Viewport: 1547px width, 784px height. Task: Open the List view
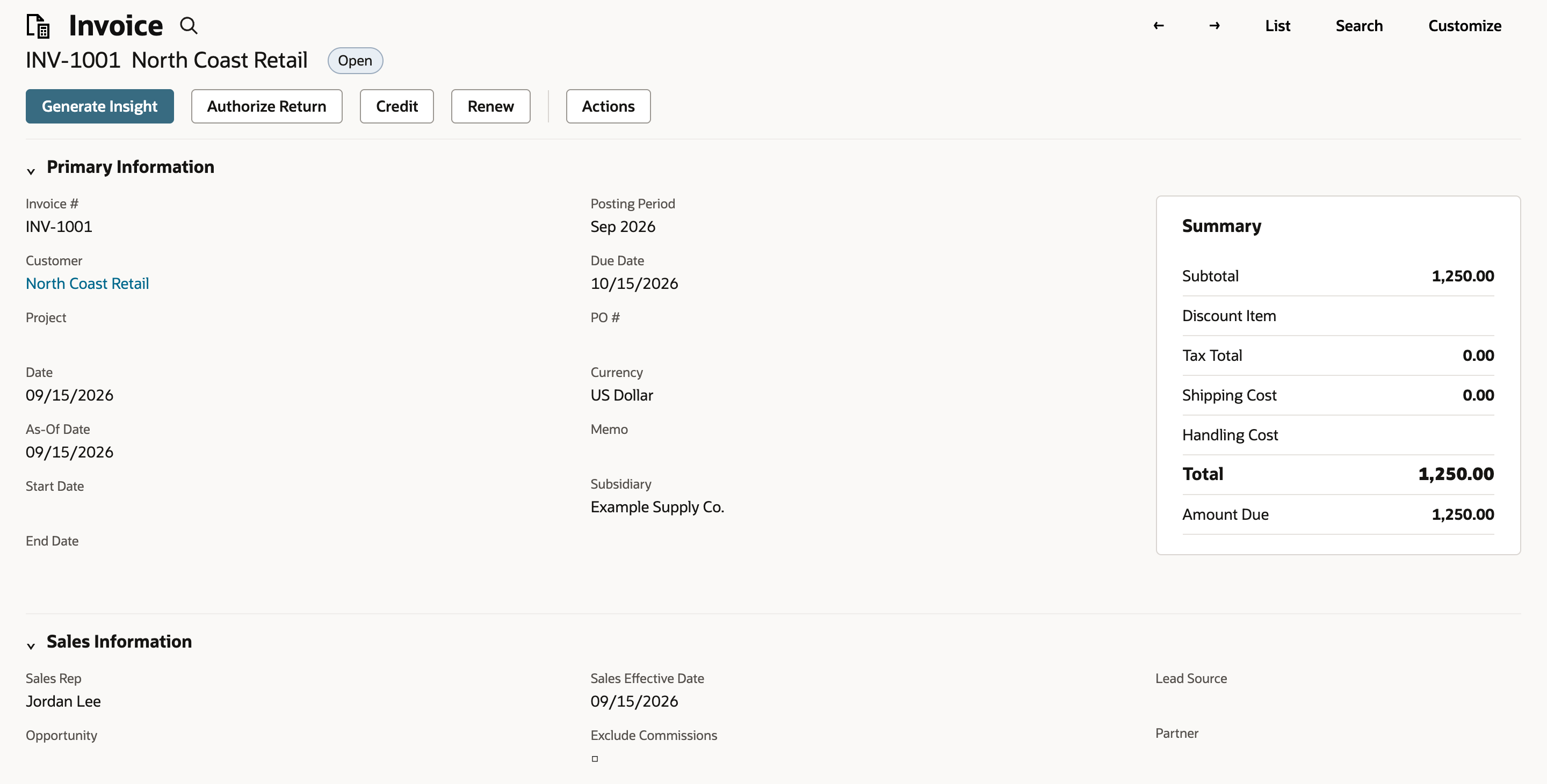[x=1277, y=26]
